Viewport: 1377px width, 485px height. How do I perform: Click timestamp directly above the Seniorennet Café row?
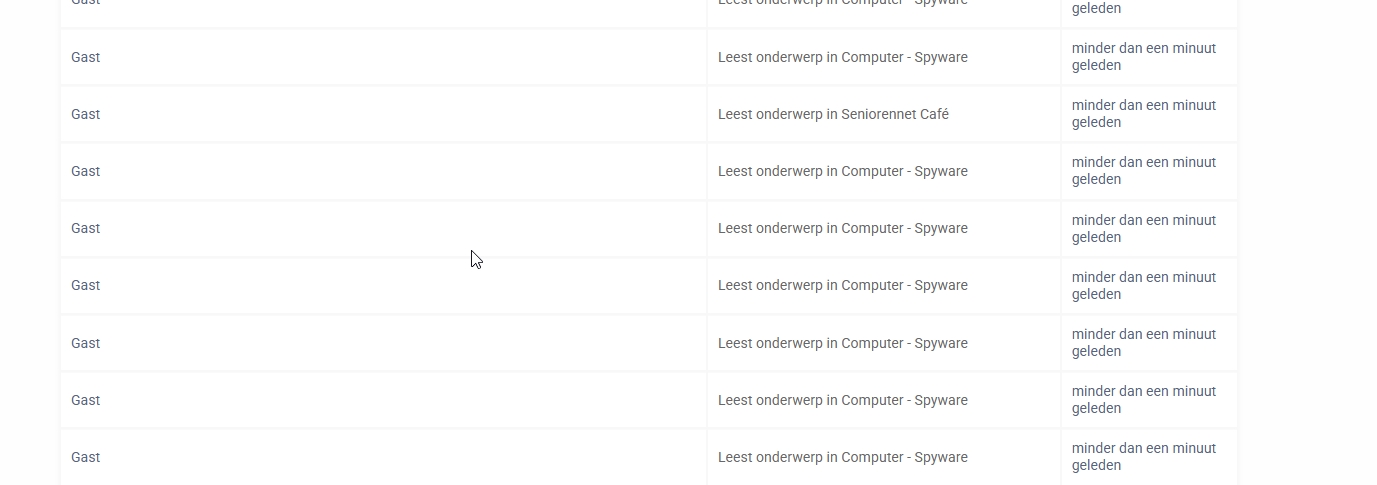pos(1143,57)
